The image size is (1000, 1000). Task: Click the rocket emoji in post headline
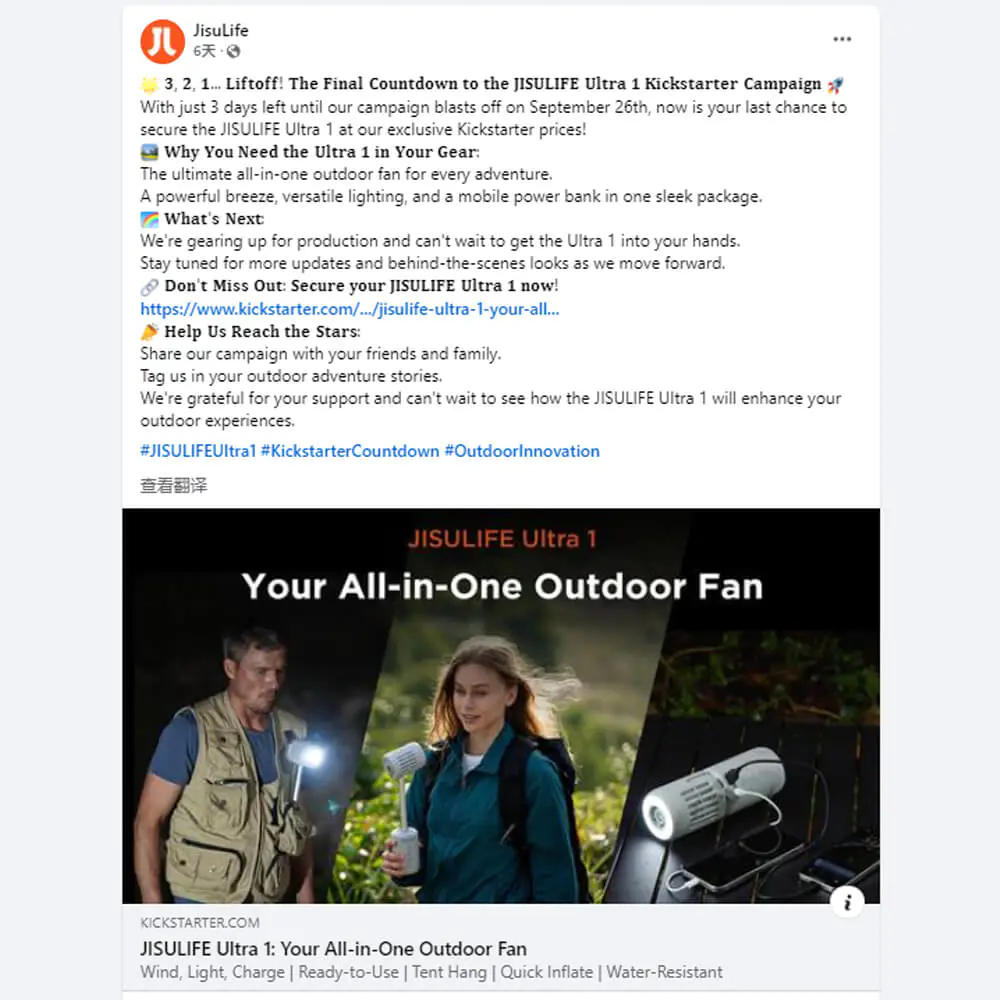coord(835,85)
